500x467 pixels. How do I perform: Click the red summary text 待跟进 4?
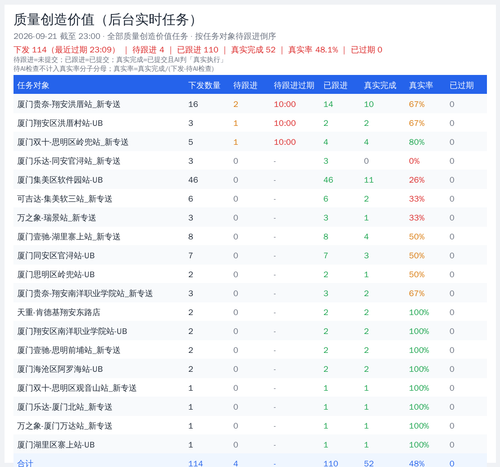pos(148,50)
